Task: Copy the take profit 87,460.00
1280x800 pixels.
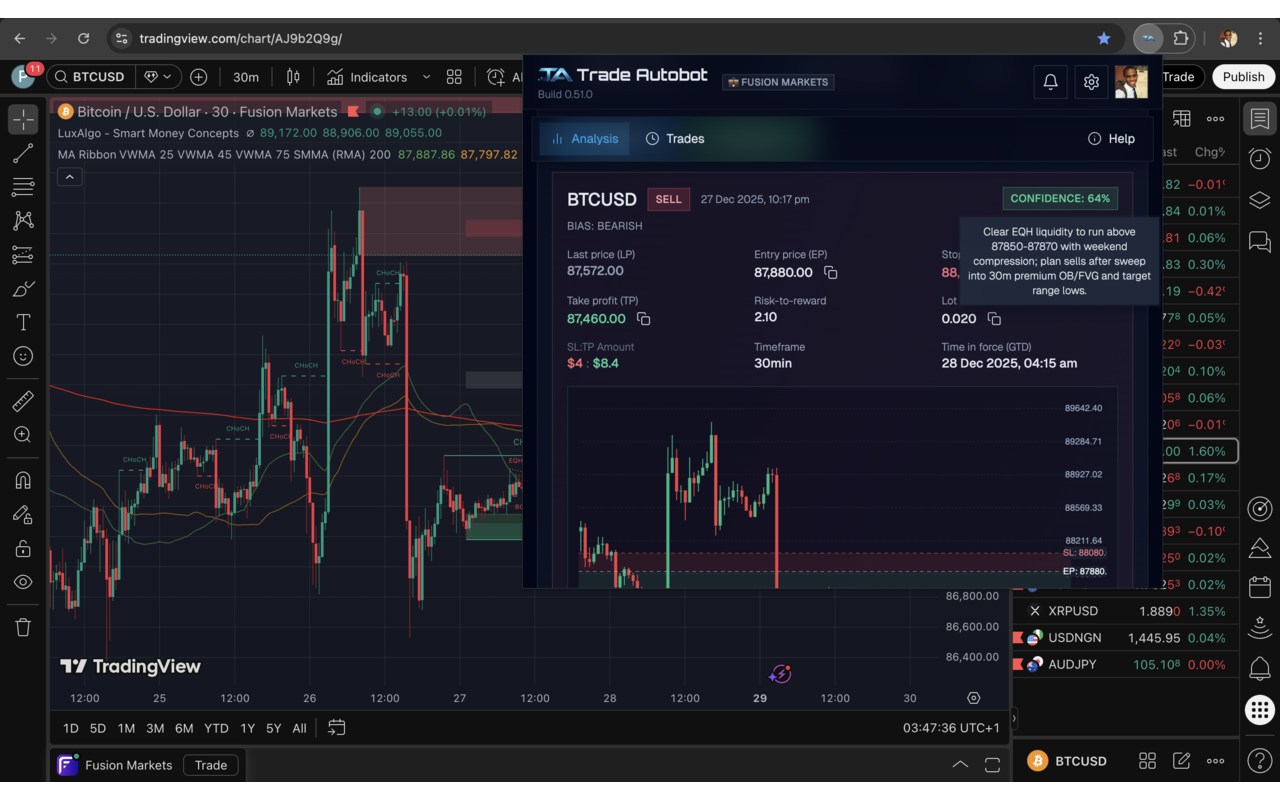Action: pyautogui.click(x=643, y=319)
